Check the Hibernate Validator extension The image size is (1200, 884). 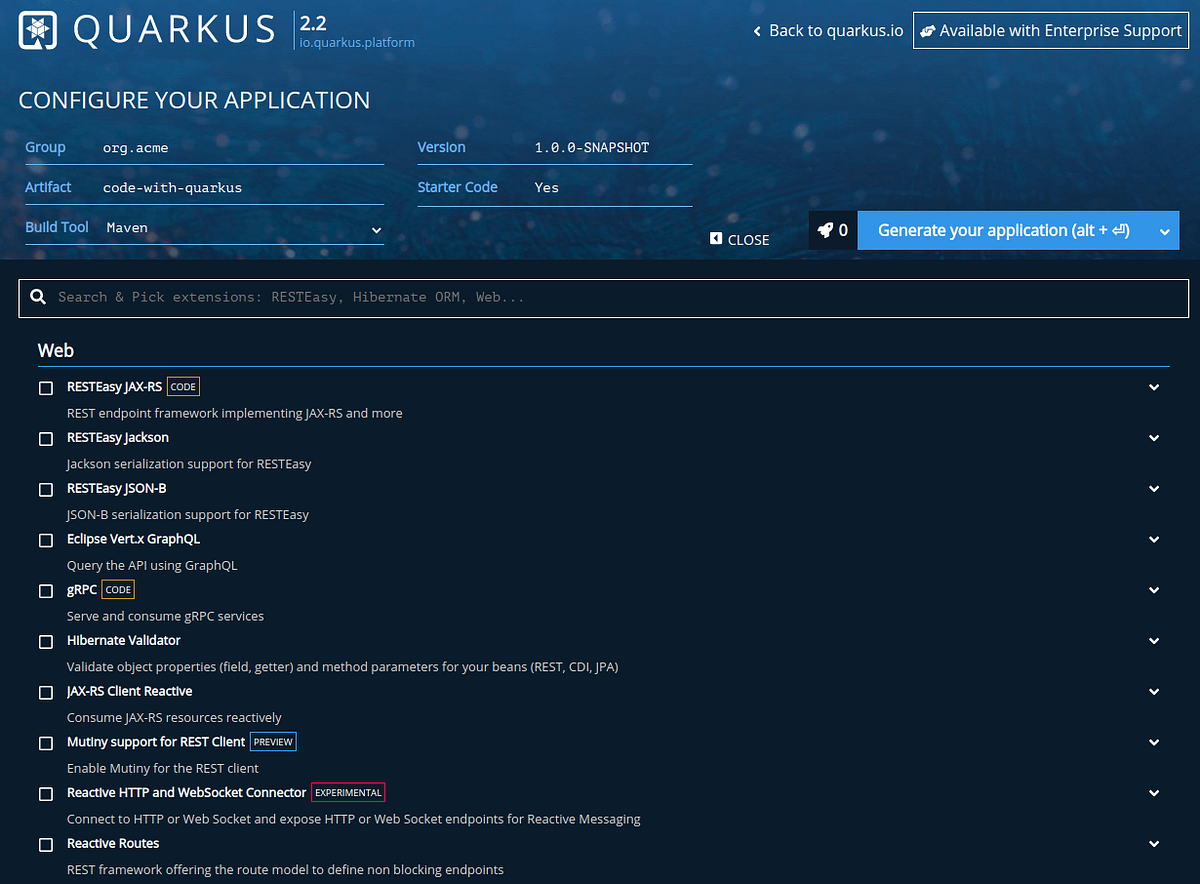(x=45, y=641)
